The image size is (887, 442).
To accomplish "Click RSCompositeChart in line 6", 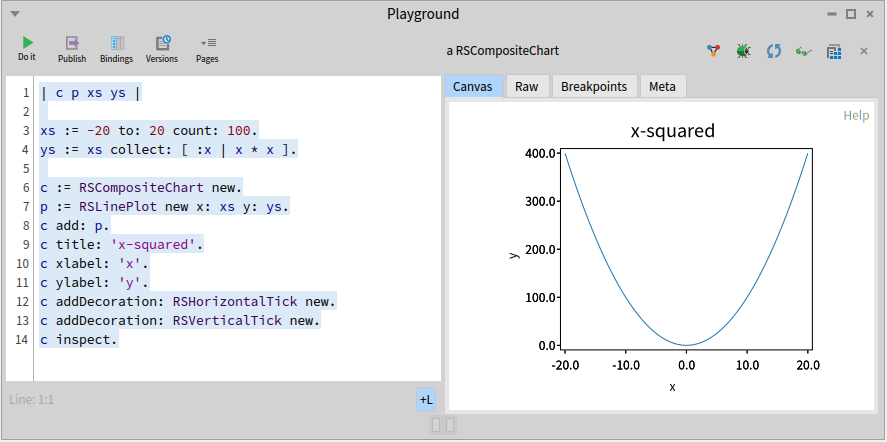I will click(x=141, y=188).
